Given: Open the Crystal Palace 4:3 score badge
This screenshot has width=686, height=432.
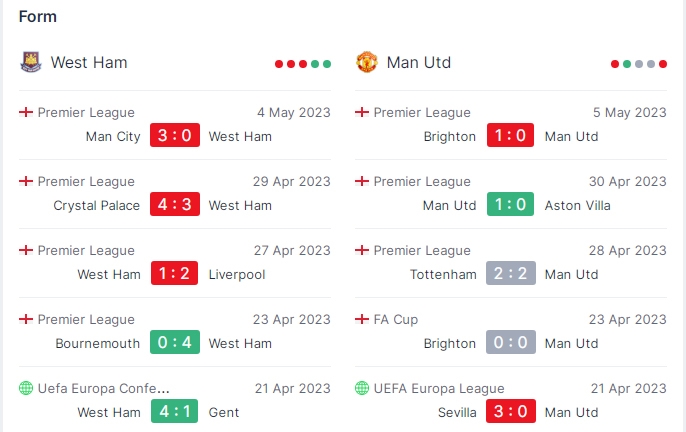Looking at the screenshot, I should pos(175,204).
